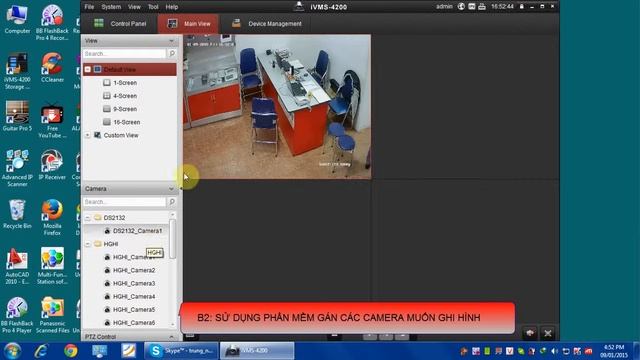This screenshot has width=640, height=360.
Task: Click the 16-Screen layout icon
Action: coord(107,122)
